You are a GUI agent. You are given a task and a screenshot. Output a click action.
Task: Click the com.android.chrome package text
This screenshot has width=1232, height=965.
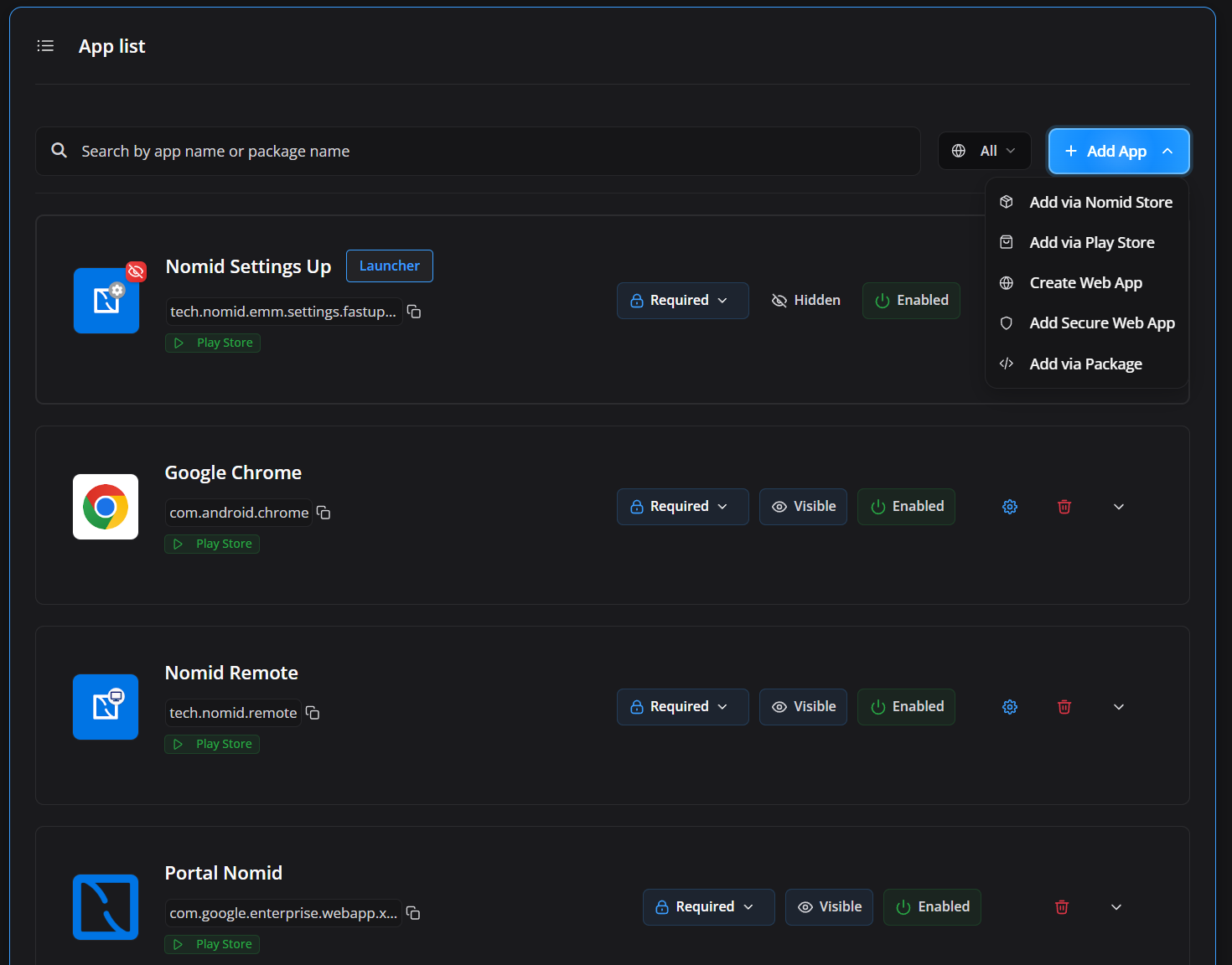click(x=239, y=513)
